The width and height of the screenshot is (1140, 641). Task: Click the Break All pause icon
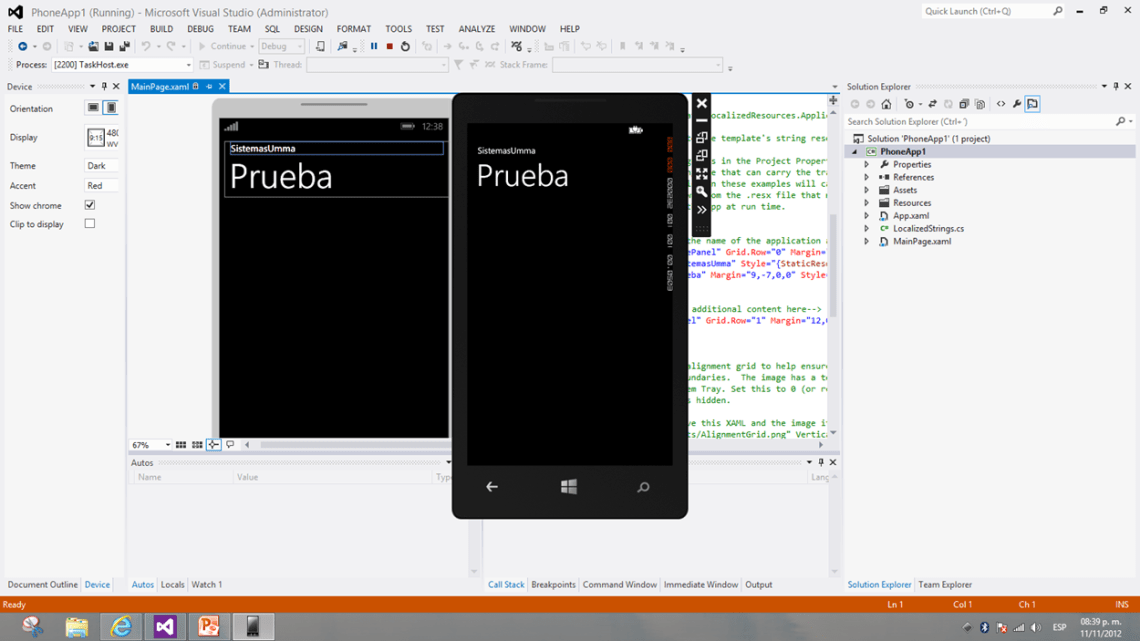(374, 46)
